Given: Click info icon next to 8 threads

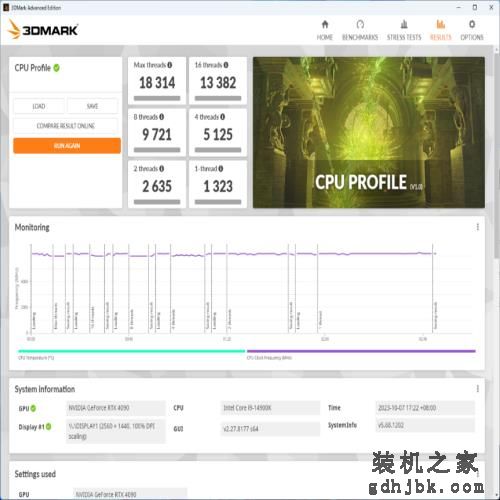Looking at the screenshot, I should coord(162,117).
